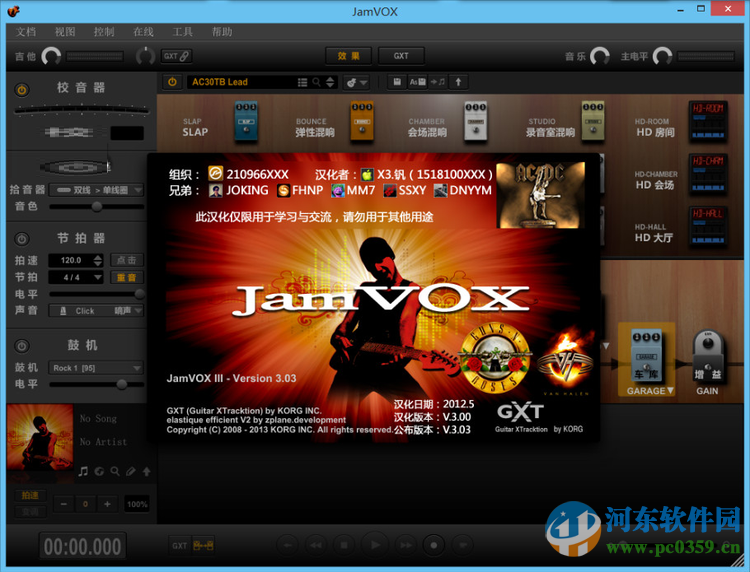Click the search icon in song panel
Screen dimensions: 750x572
pyautogui.click(x=115, y=472)
